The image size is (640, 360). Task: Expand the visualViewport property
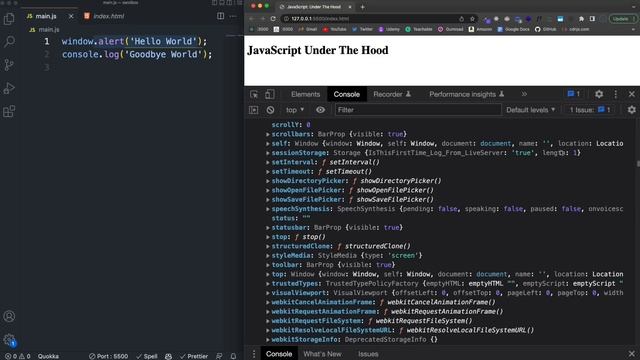[x=268, y=293]
